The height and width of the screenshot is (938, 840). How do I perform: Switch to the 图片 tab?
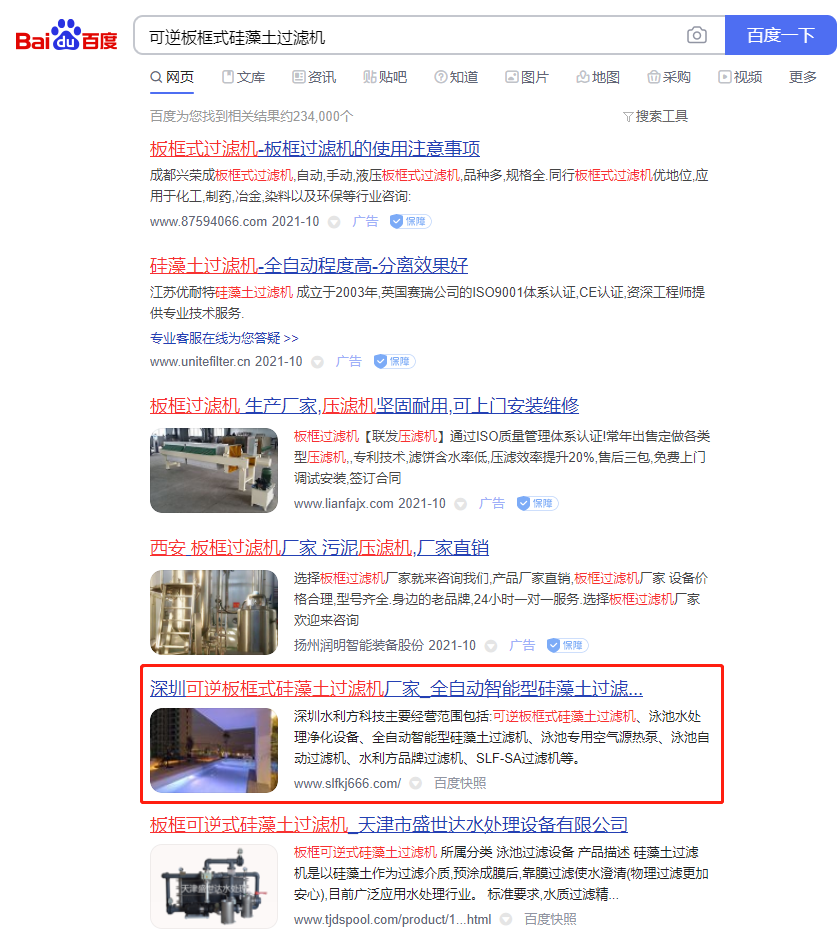pos(527,77)
